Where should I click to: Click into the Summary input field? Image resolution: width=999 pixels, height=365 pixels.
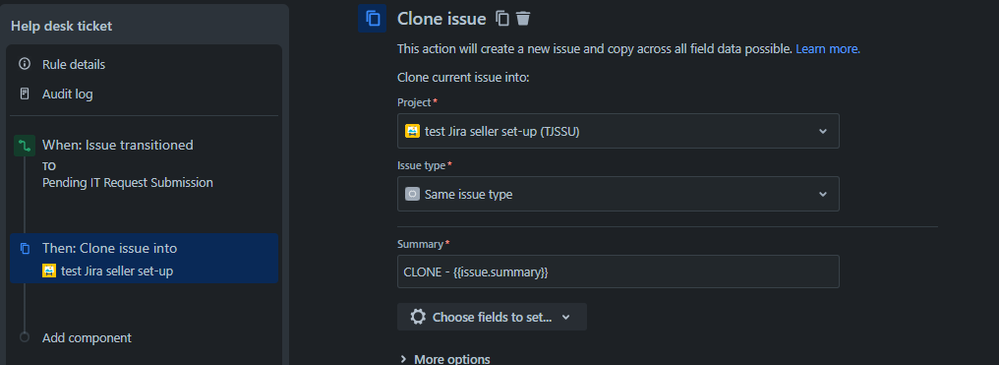(x=618, y=272)
